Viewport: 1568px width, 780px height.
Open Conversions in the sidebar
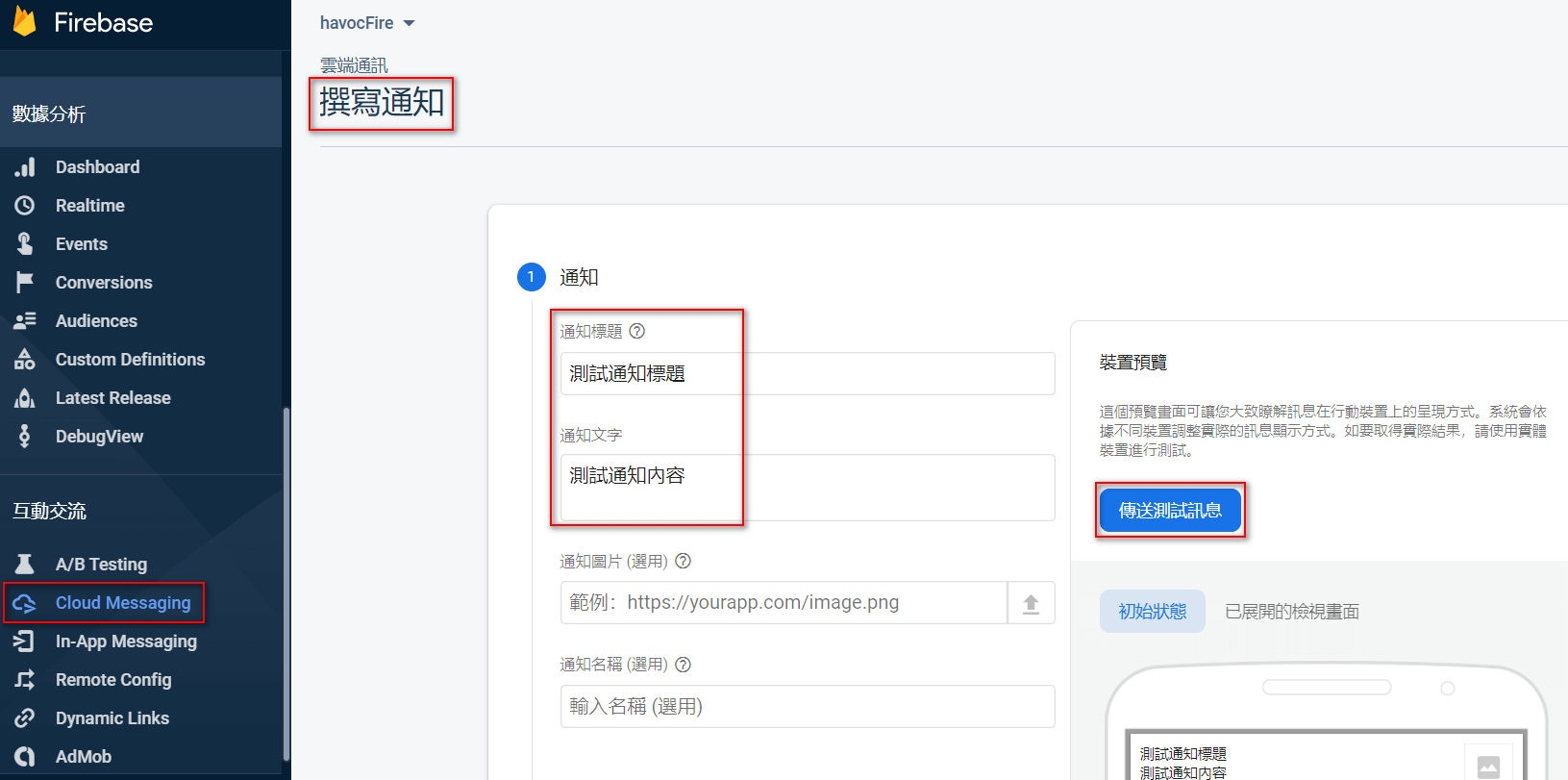click(104, 283)
